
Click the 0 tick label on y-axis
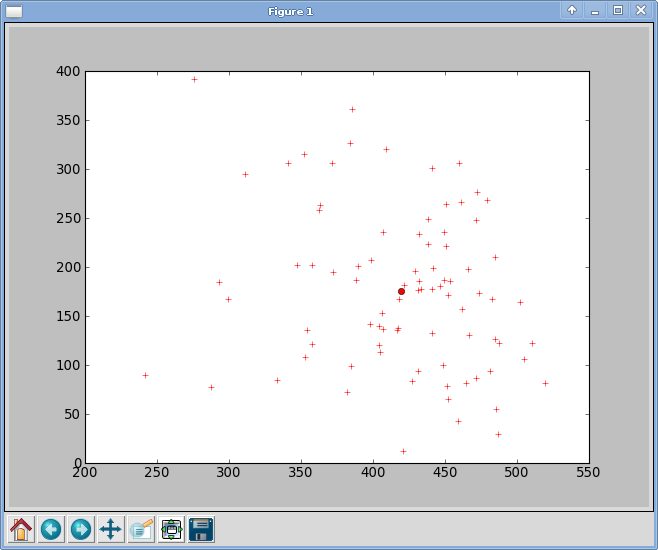click(x=74, y=463)
